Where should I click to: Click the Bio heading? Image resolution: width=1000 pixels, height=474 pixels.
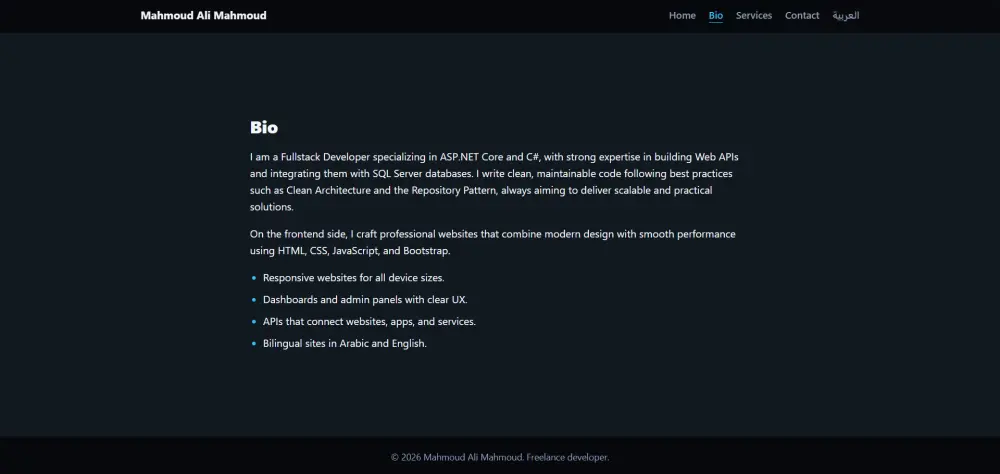pos(264,128)
